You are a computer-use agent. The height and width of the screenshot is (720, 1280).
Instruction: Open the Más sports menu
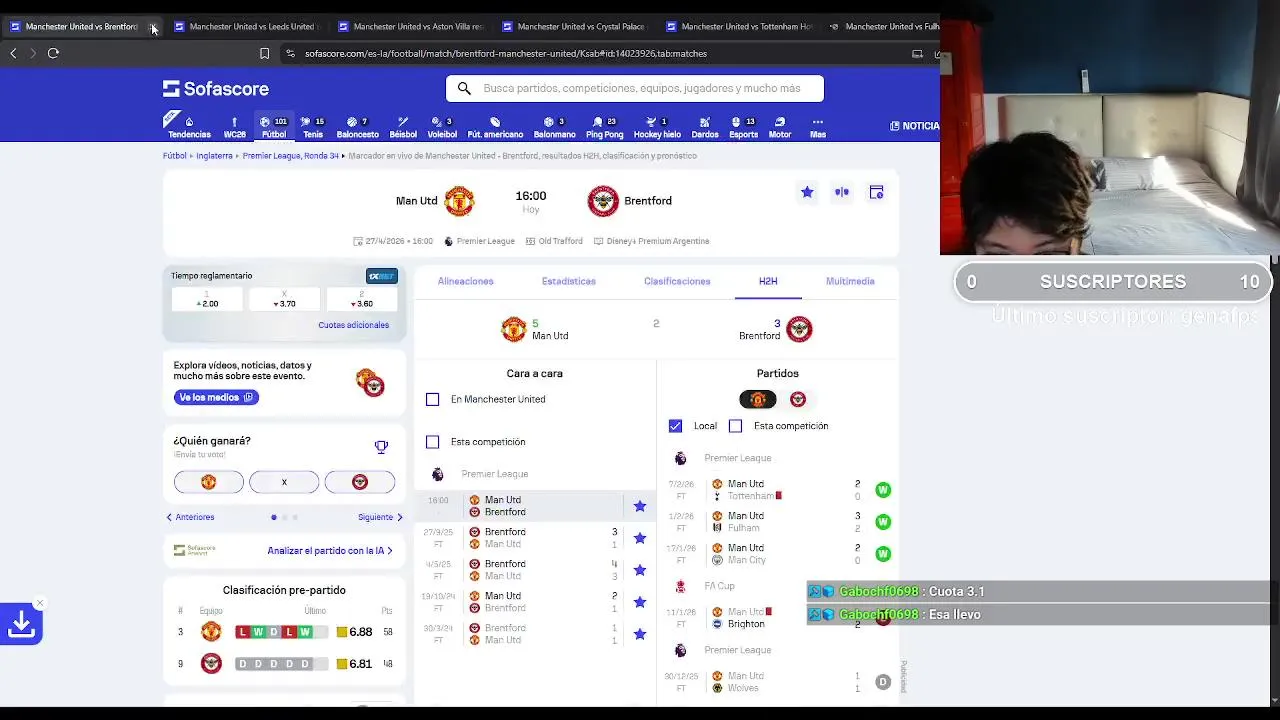click(818, 127)
